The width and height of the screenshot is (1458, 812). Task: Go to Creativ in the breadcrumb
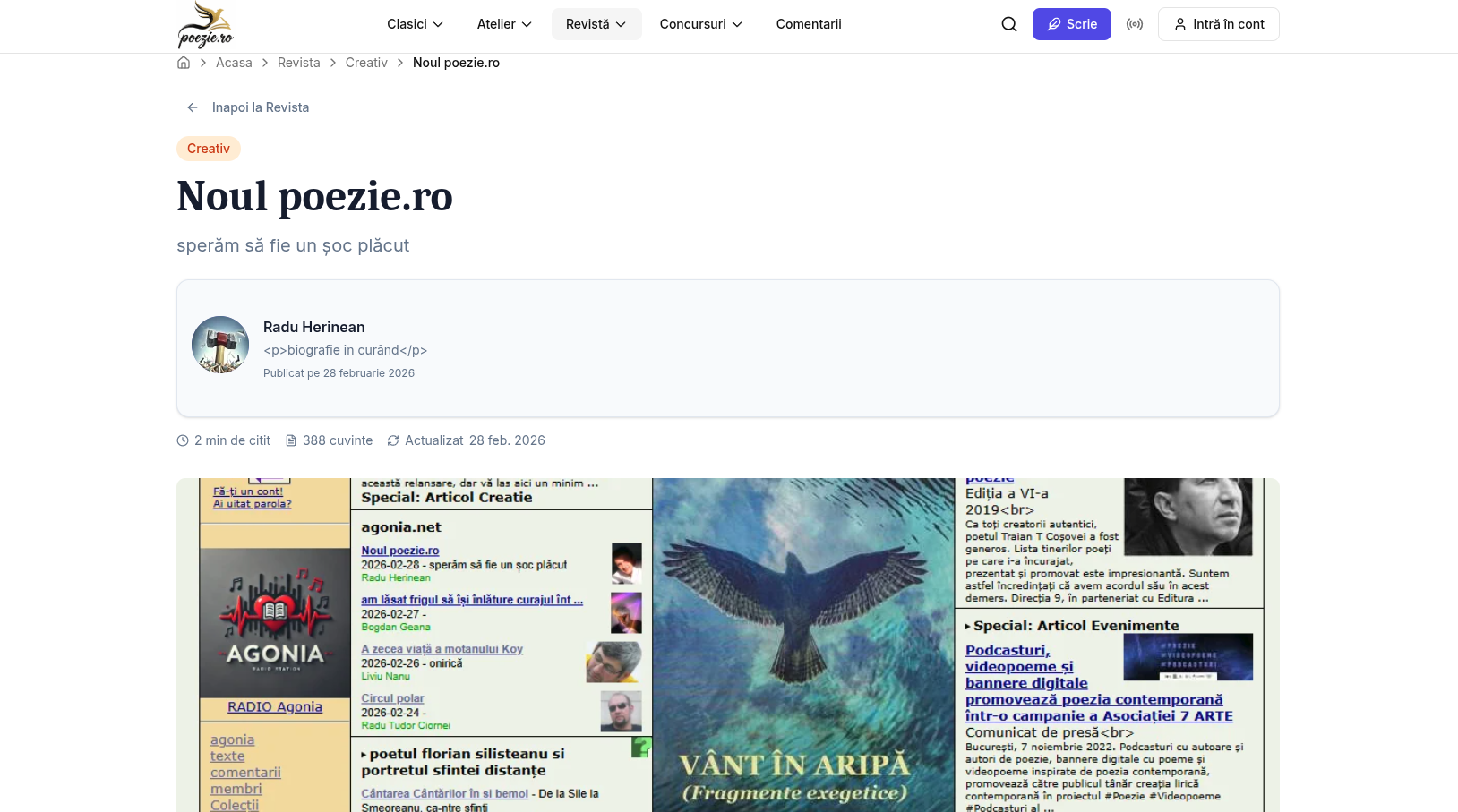[x=366, y=63]
